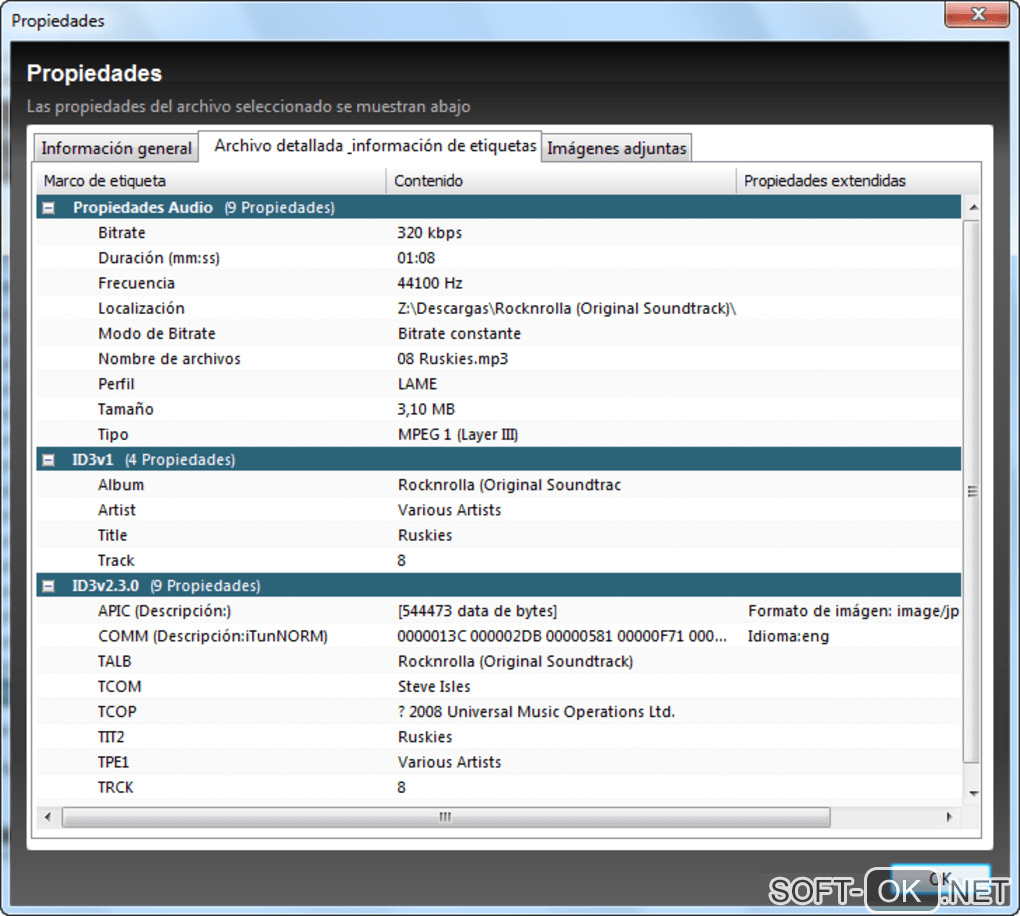This screenshot has height=916, width=1020.
Task: Select the Bitrate row
Action: 498,233
